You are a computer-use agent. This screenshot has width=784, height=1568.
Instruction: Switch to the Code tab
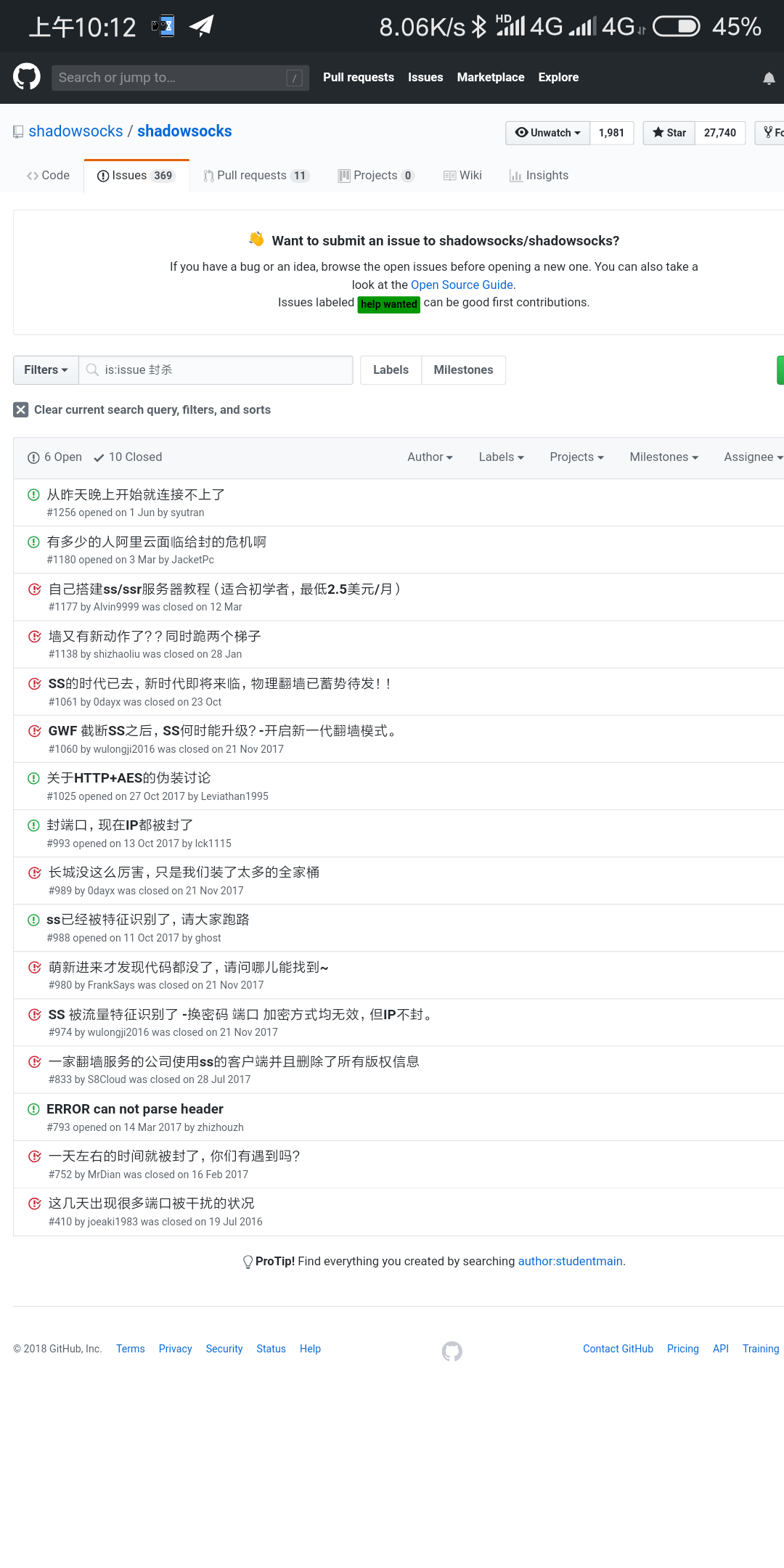[49, 176]
